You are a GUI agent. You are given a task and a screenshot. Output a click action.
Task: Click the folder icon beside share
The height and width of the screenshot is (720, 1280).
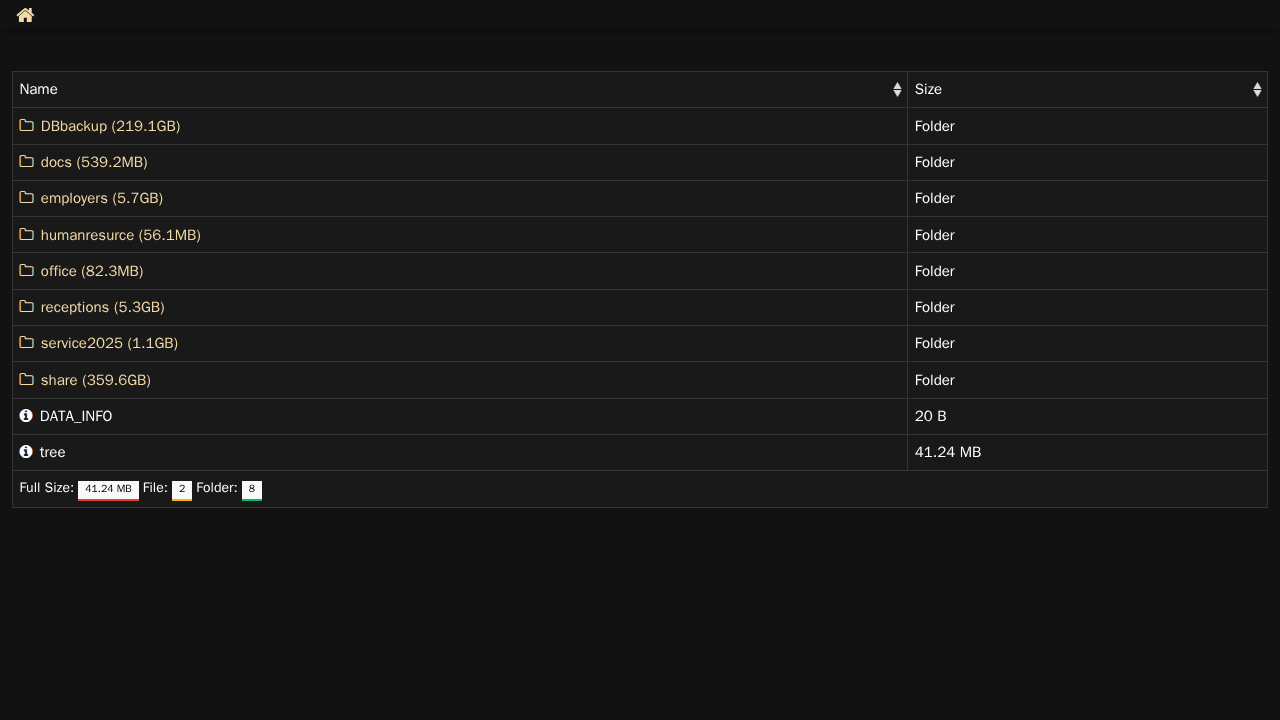(x=27, y=380)
